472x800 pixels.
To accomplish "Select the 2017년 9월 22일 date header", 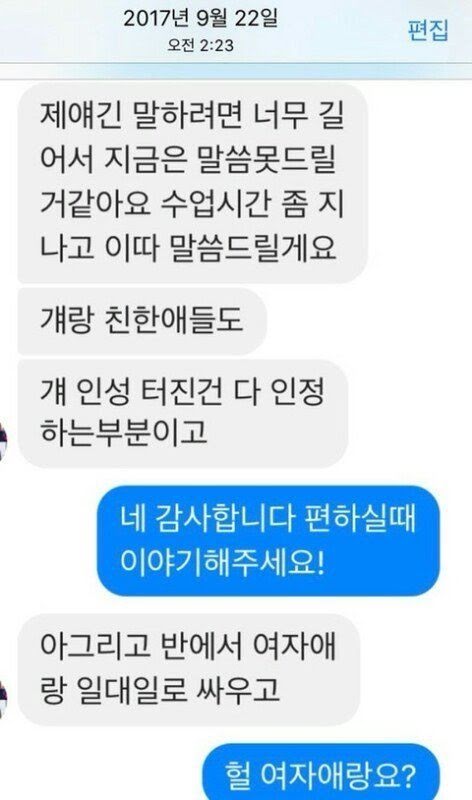I will 200,18.
